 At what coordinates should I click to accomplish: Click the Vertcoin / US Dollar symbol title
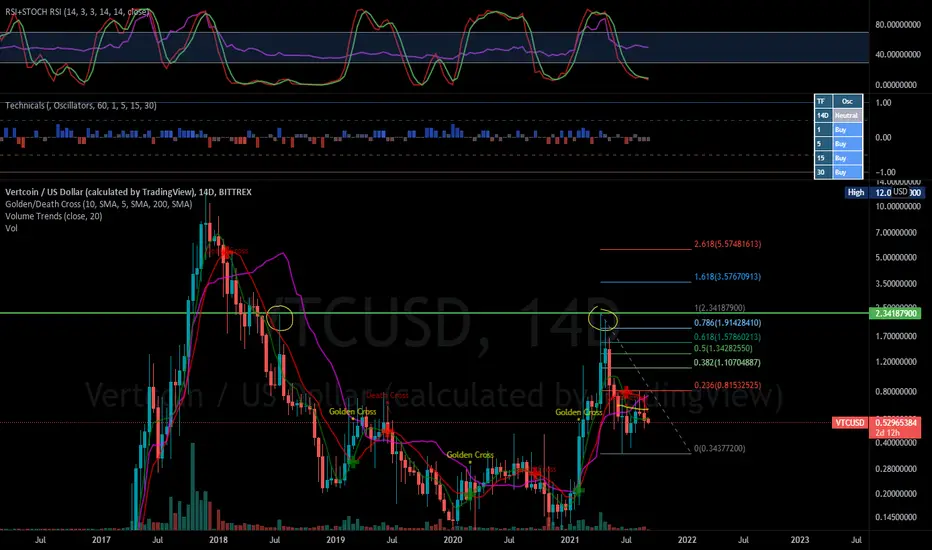click(x=128, y=192)
